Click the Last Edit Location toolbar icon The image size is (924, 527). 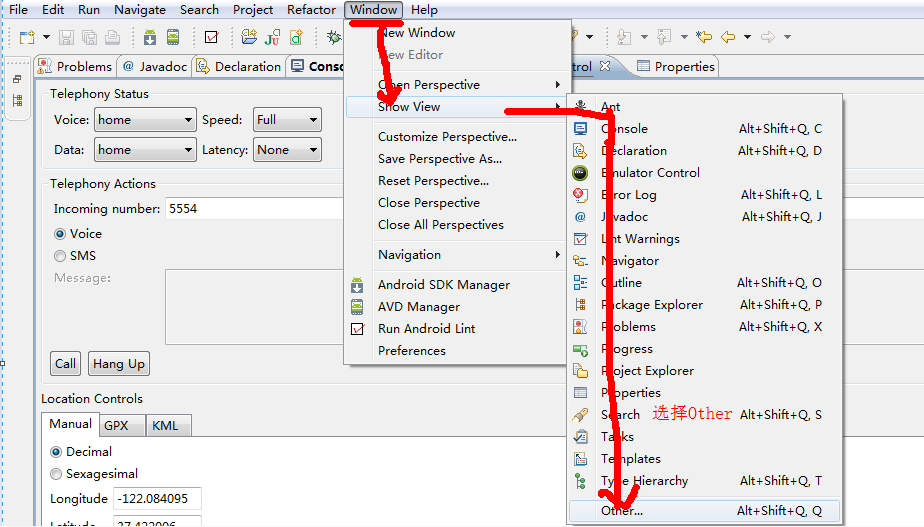(704, 37)
